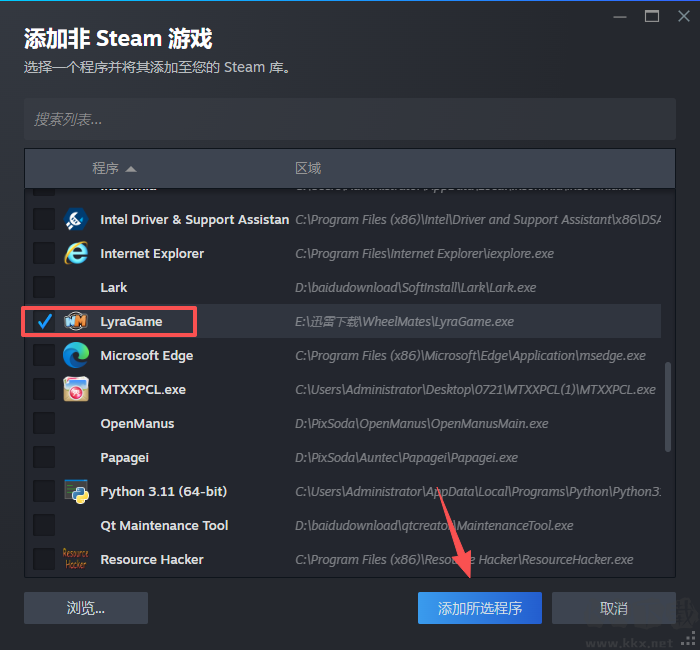The width and height of the screenshot is (700, 650).
Task: Tick the Lark checkbox
Action: [x=44, y=287]
